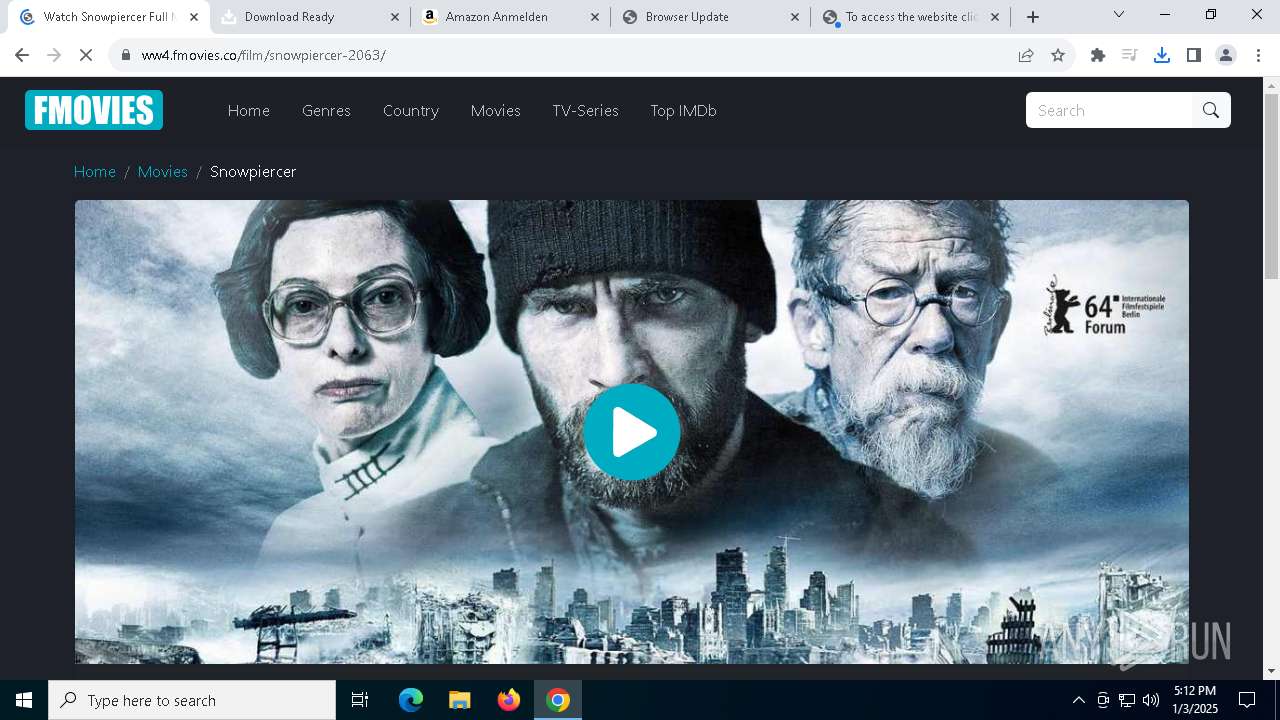Play the Snowpiercer video

pyautogui.click(x=632, y=432)
